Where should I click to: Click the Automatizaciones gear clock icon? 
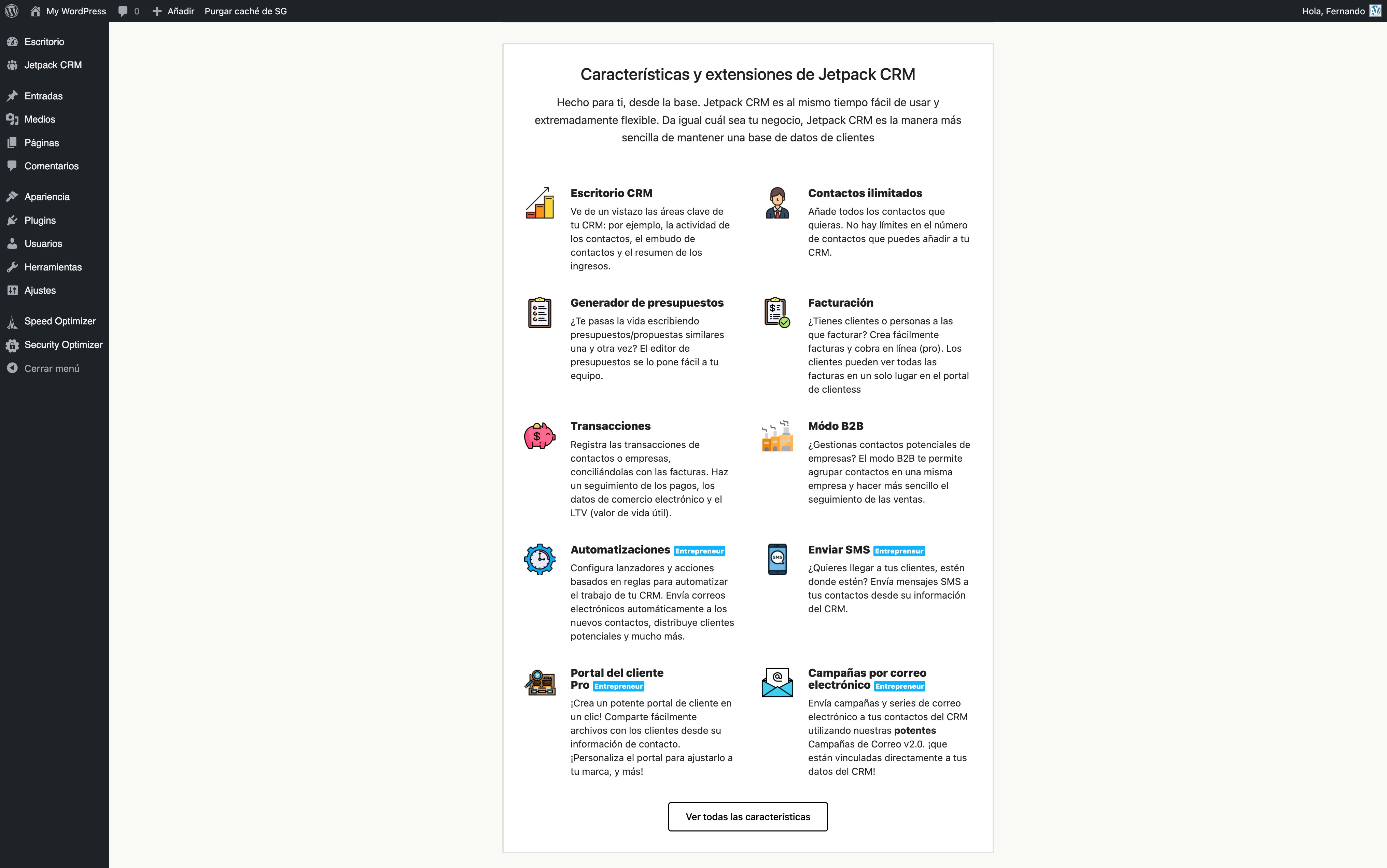[x=540, y=559]
